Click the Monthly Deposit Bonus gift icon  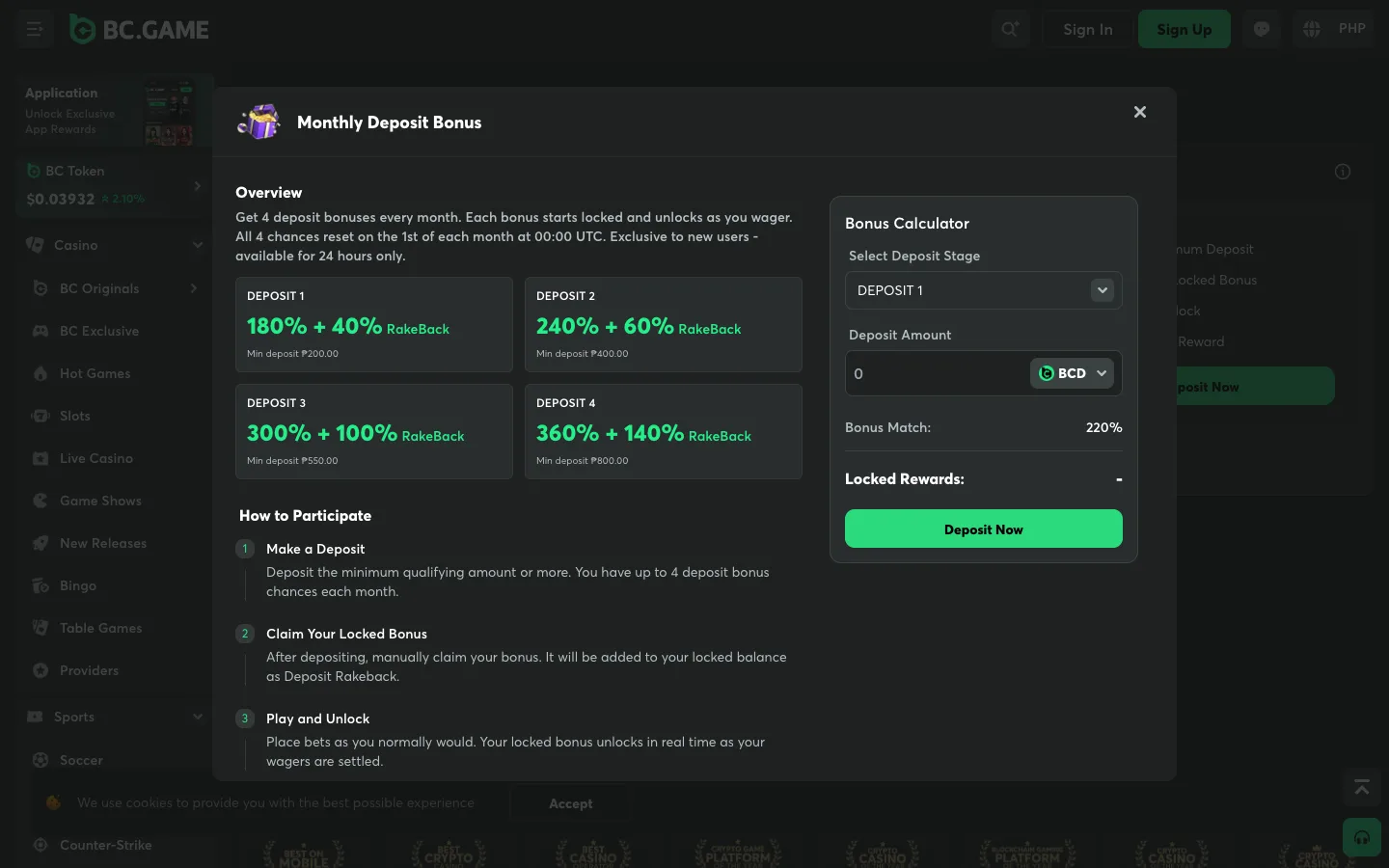(259, 122)
